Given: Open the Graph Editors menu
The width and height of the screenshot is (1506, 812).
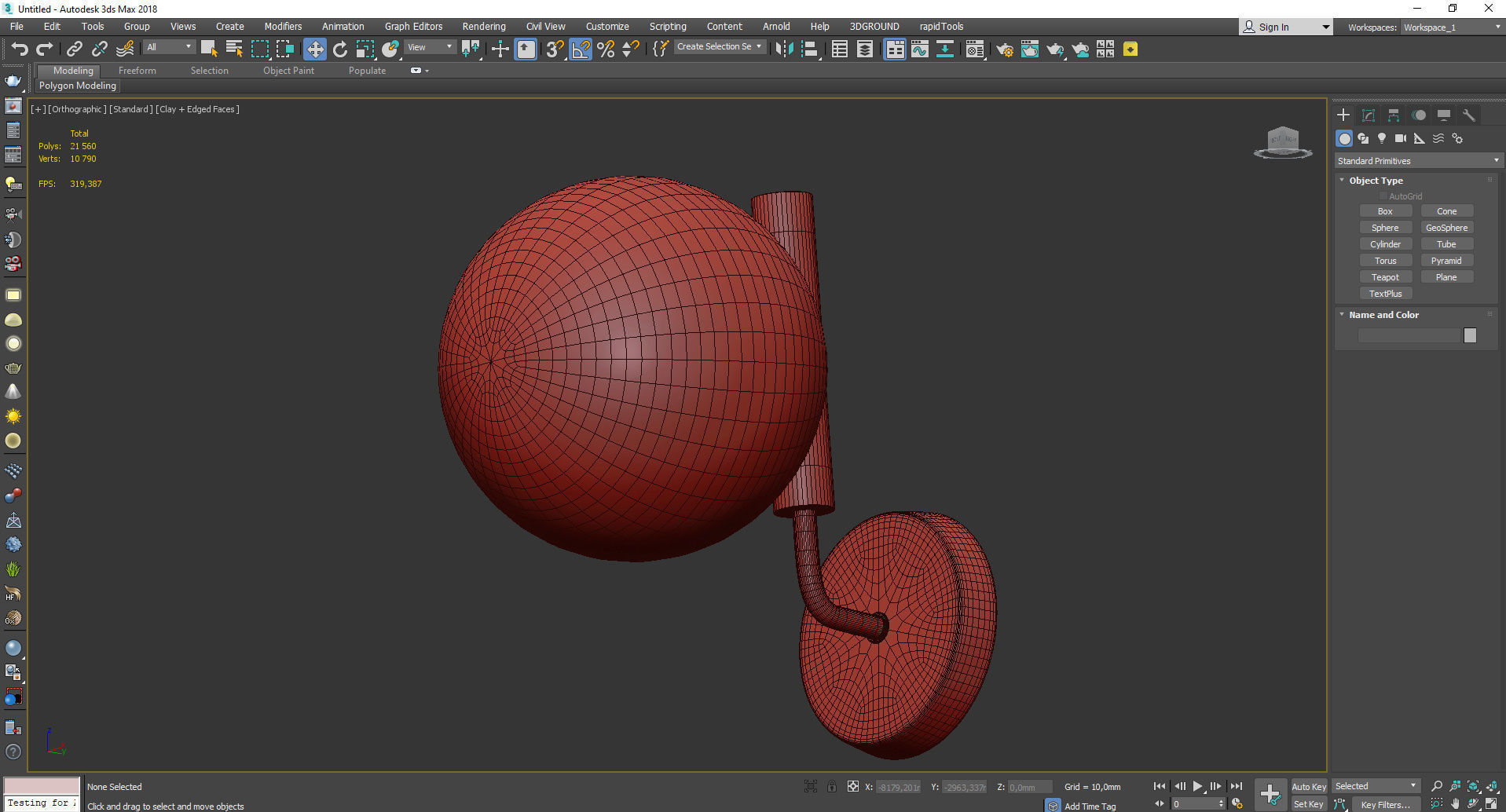Looking at the screenshot, I should (413, 27).
